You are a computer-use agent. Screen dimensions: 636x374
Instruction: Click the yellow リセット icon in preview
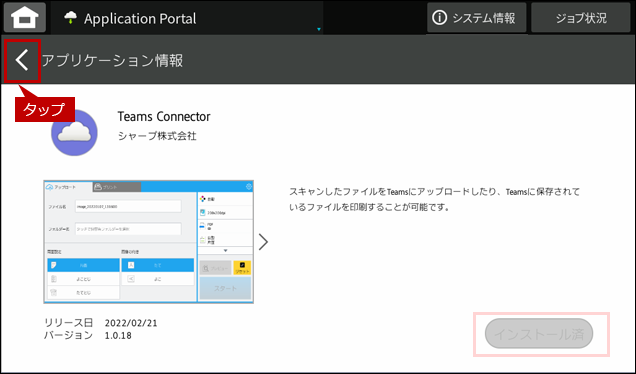click(x=242, y=268)
